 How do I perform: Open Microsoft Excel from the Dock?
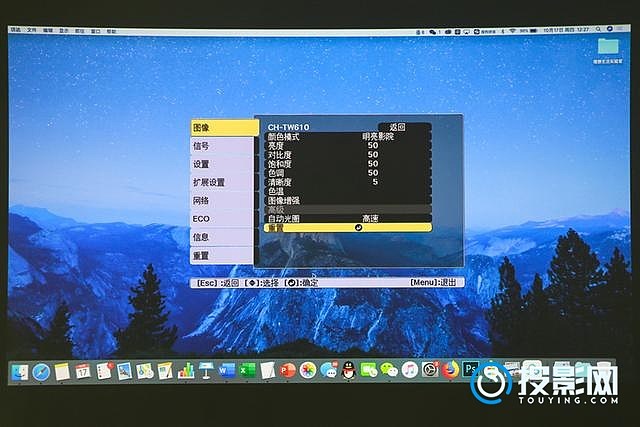247,371
